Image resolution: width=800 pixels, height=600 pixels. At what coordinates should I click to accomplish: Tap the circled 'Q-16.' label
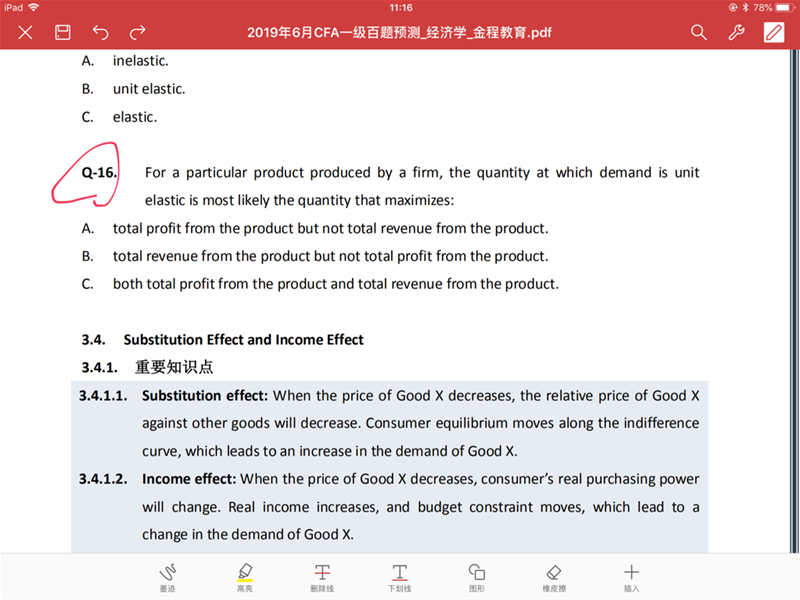click(99, 172)
